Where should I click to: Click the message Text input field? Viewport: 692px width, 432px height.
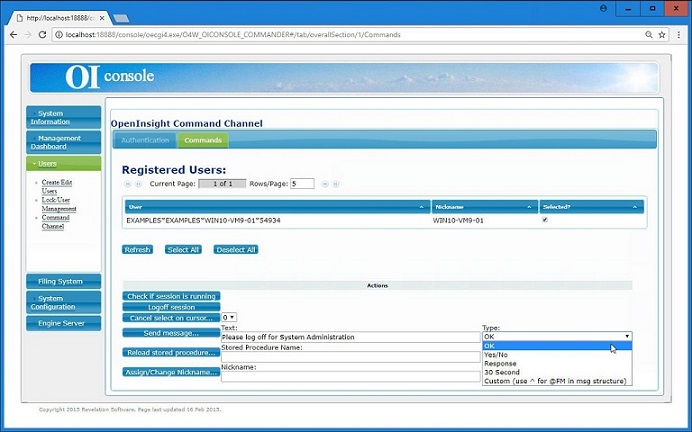pyautogui.click(x=350, y=337)
